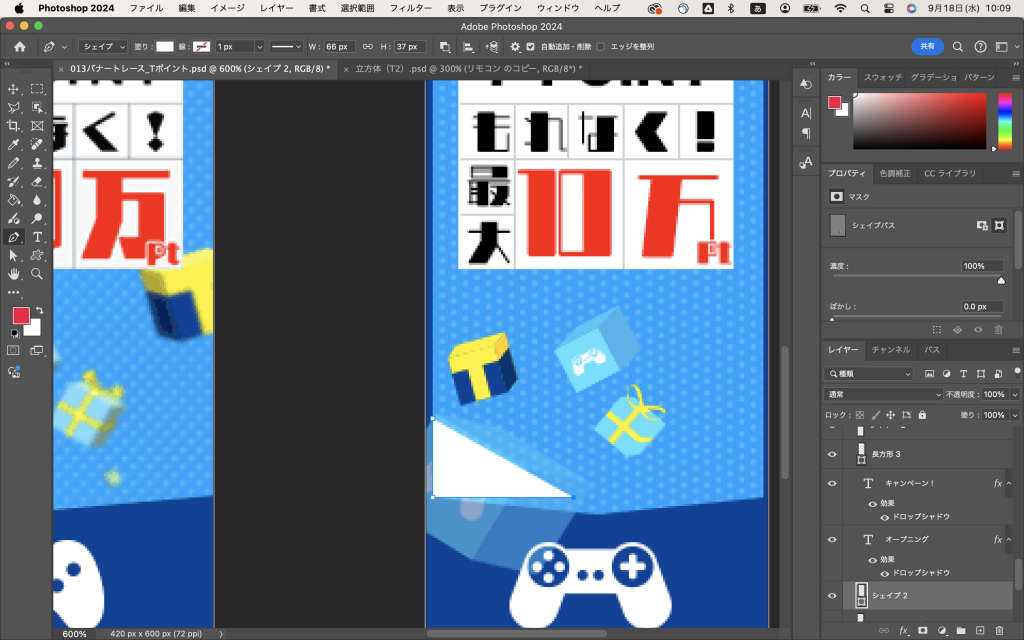Select the Zoom tool in toolbox

point(37,273)
